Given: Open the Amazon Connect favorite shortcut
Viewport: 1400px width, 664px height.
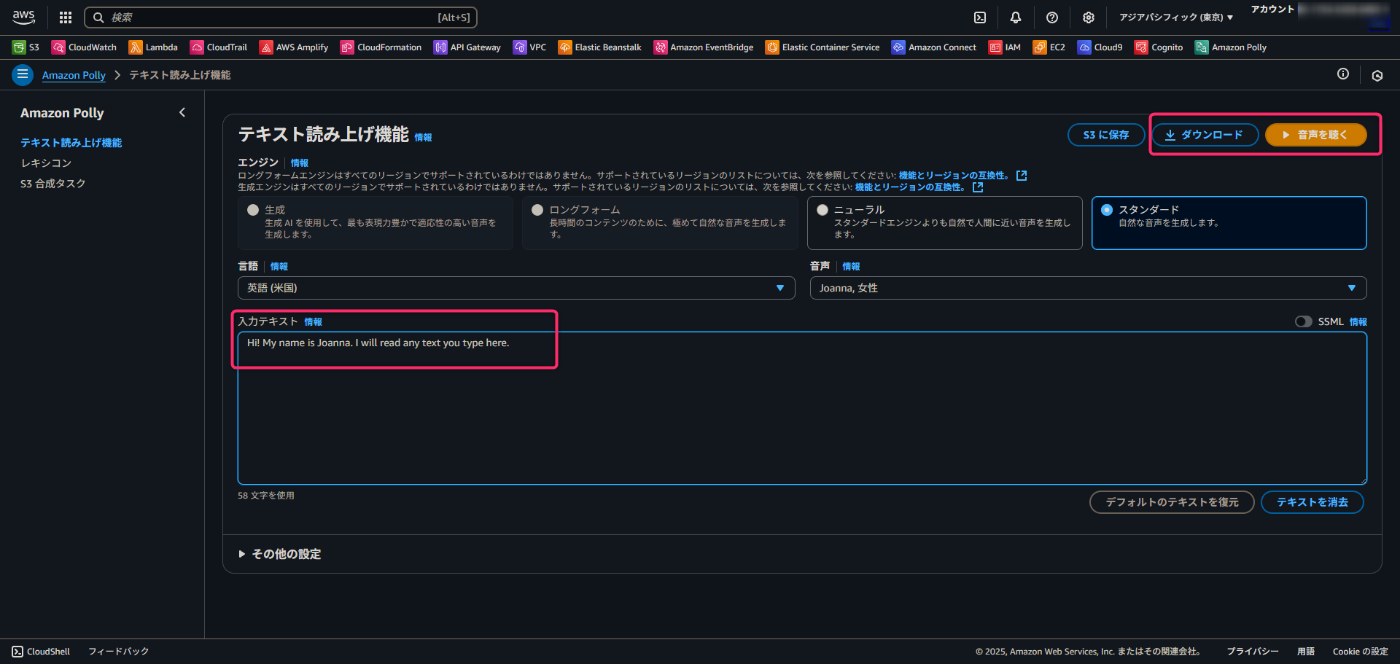Looking at the screenshot, I should pyautogui.click(x=934, y=47).
